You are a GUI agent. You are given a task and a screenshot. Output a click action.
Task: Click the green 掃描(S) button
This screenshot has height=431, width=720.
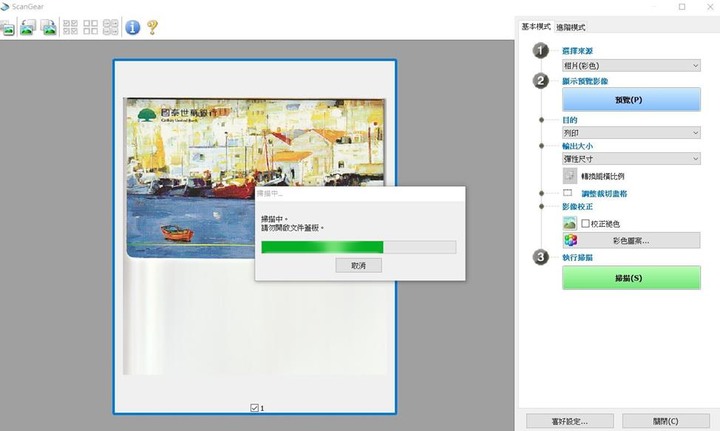pyautogui.click(x=631, y=278)
